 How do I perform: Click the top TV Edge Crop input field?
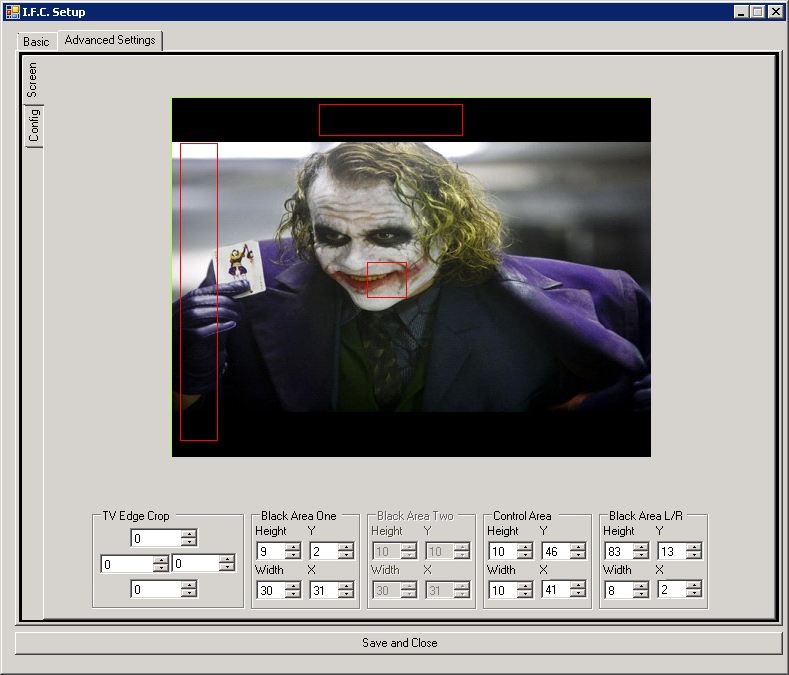coord(155,538)
